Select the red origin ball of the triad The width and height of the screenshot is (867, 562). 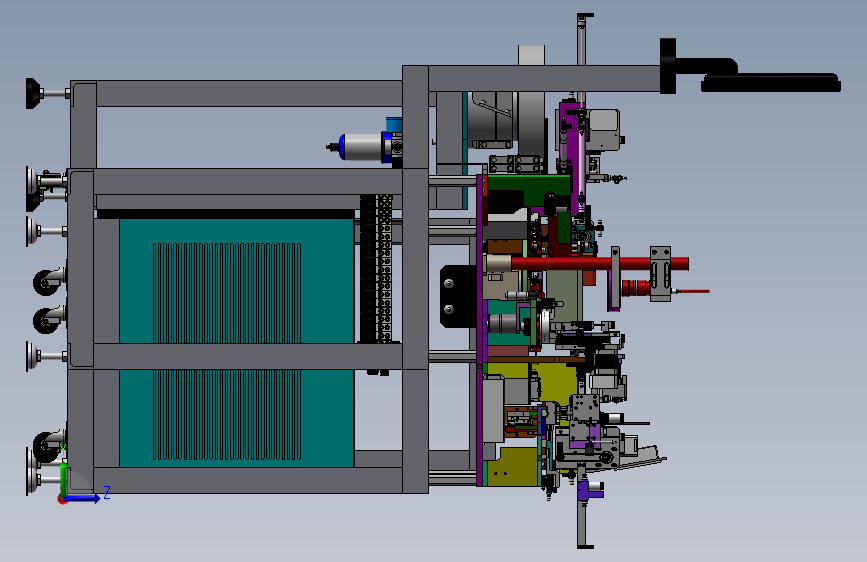(x=62, y=499)
